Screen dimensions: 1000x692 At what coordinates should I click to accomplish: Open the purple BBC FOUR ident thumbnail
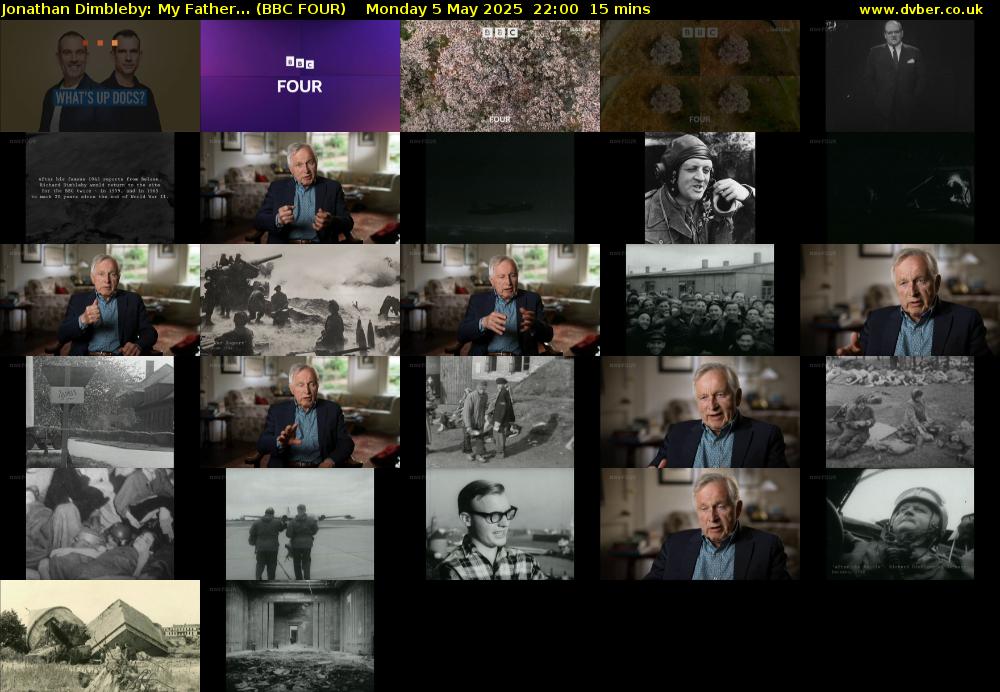coord(300,76)
